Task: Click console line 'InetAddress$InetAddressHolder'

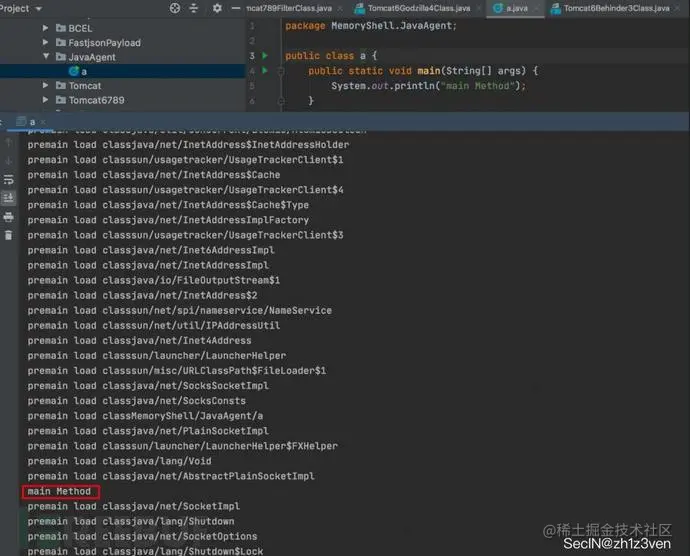Action: click(x=188, y=145)
